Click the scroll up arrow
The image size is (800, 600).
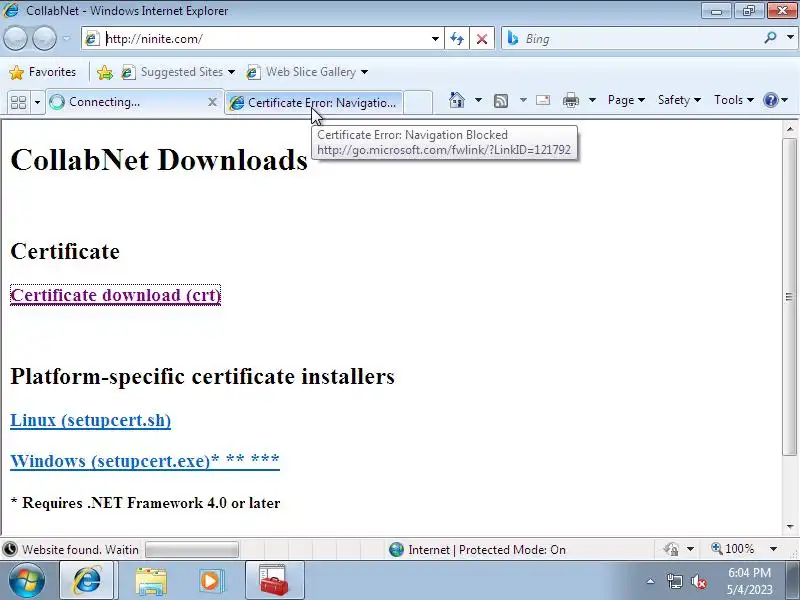pos(790,130)
